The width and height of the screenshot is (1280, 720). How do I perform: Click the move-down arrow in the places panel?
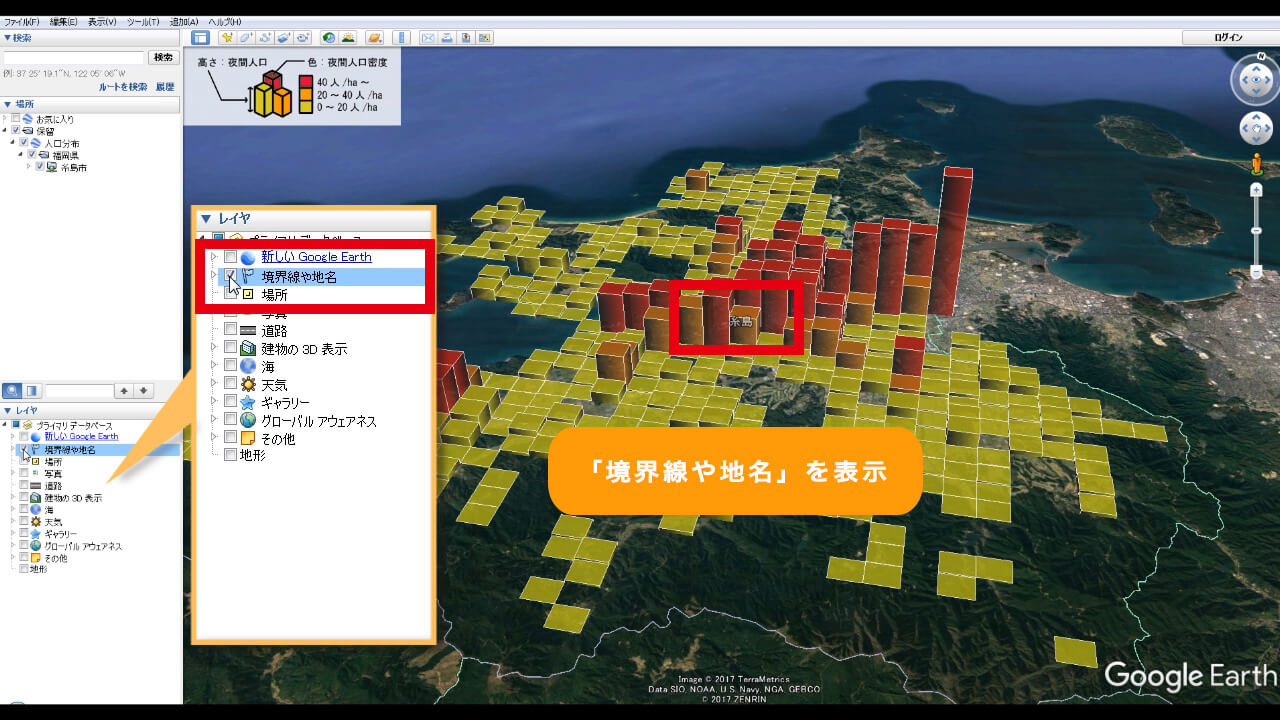pos(144,390)
